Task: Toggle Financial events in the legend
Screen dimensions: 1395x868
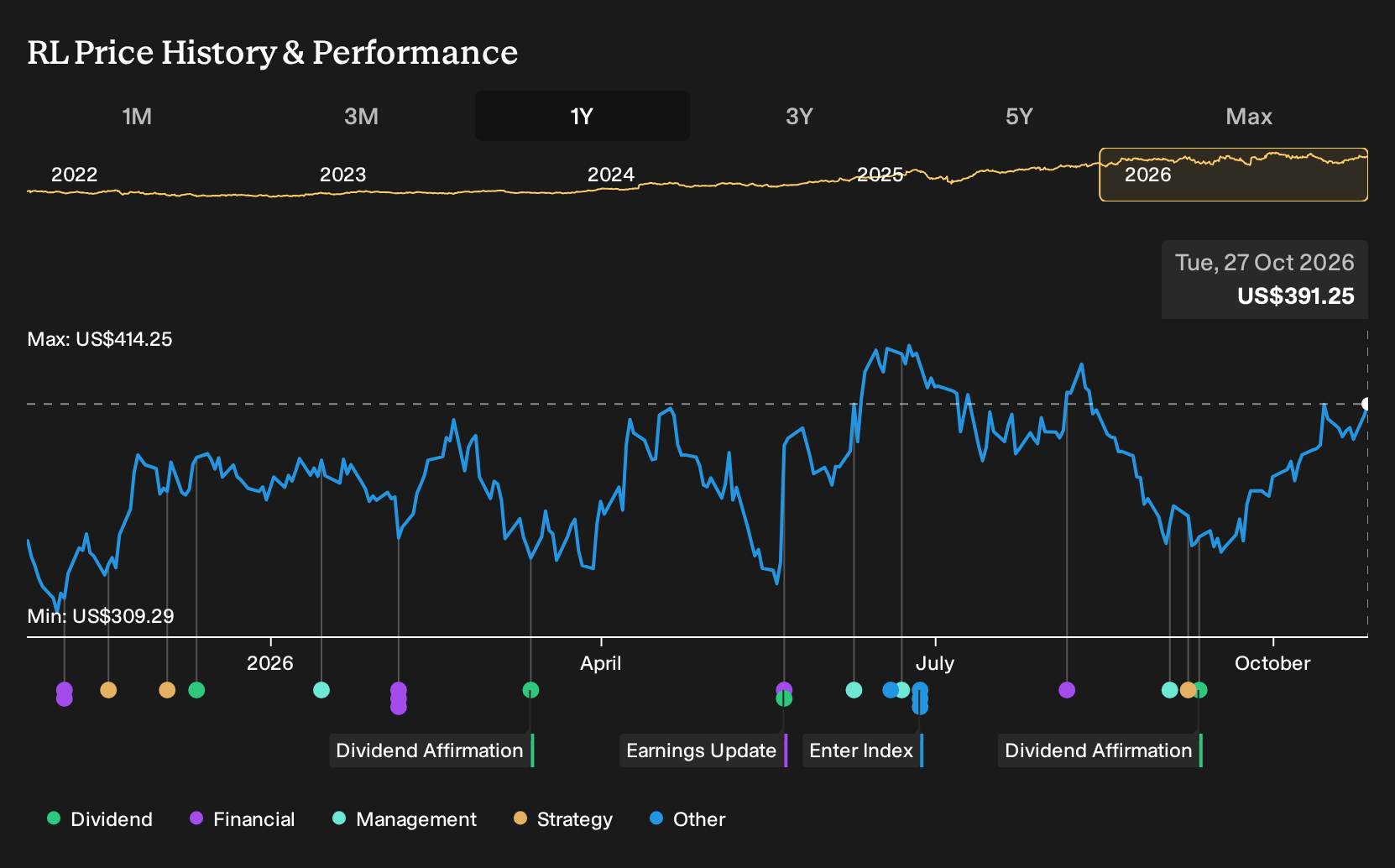Action: tap(243, 818)
